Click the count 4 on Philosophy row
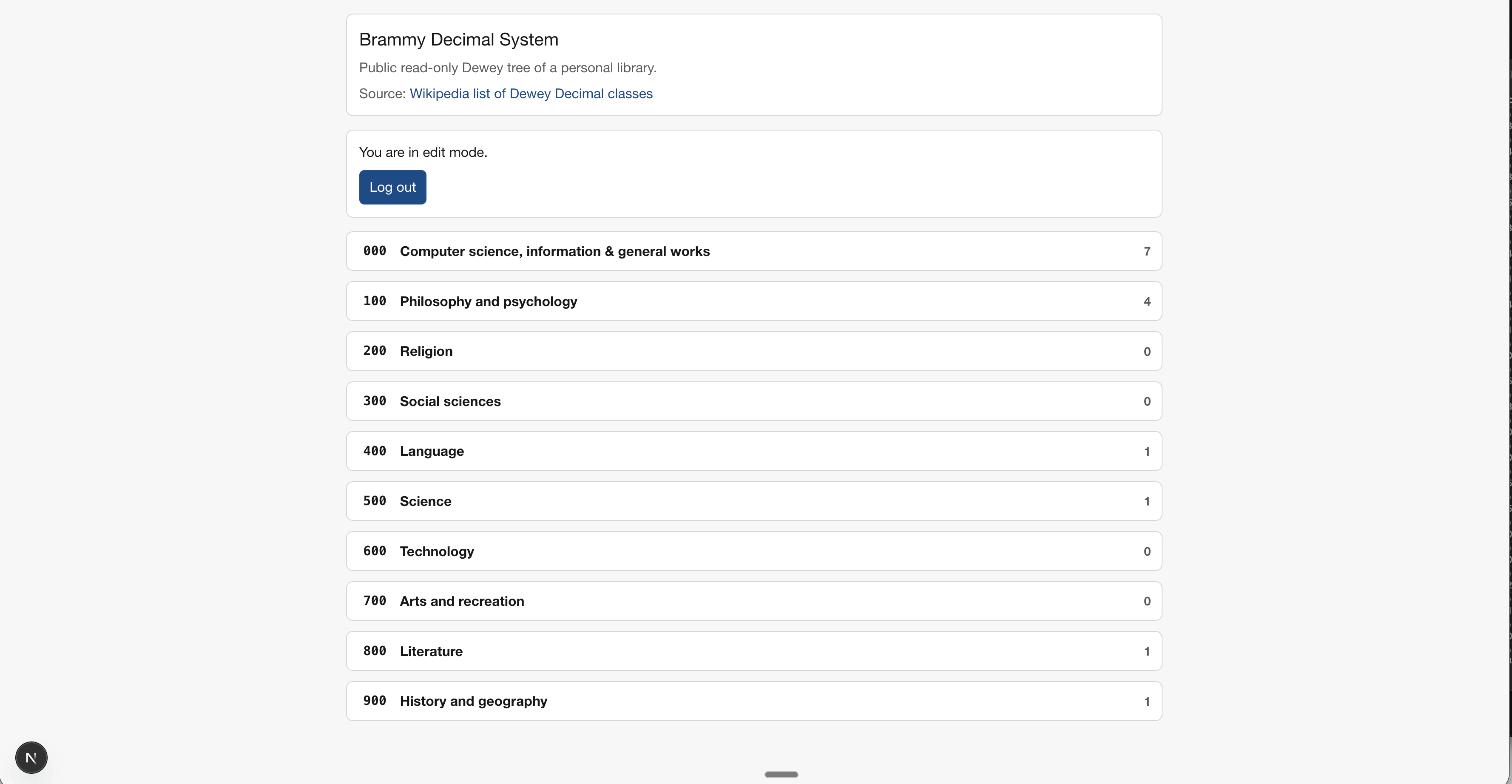1512x784 pixels. [1146, 301]
